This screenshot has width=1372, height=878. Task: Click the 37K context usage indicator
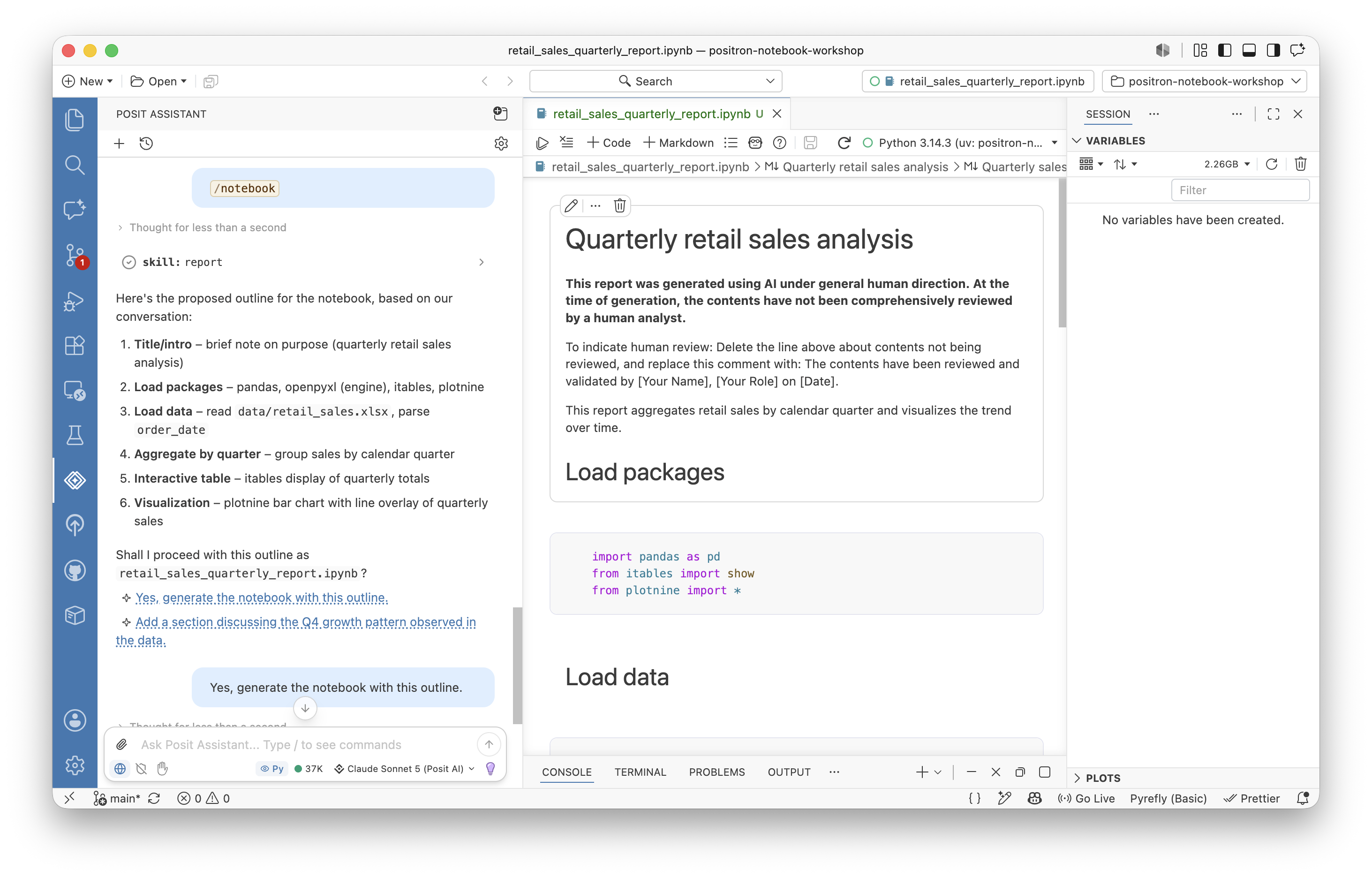tap(309, 769)
